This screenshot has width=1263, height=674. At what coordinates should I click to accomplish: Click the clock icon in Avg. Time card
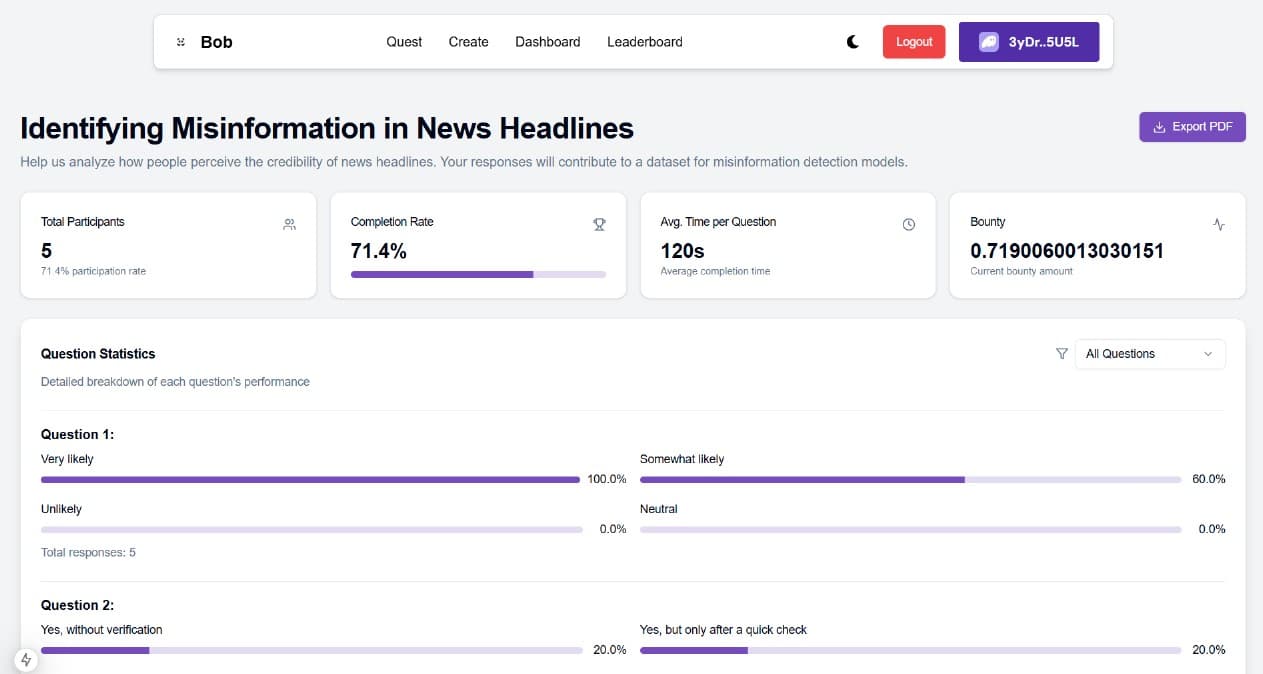point(908,225)
